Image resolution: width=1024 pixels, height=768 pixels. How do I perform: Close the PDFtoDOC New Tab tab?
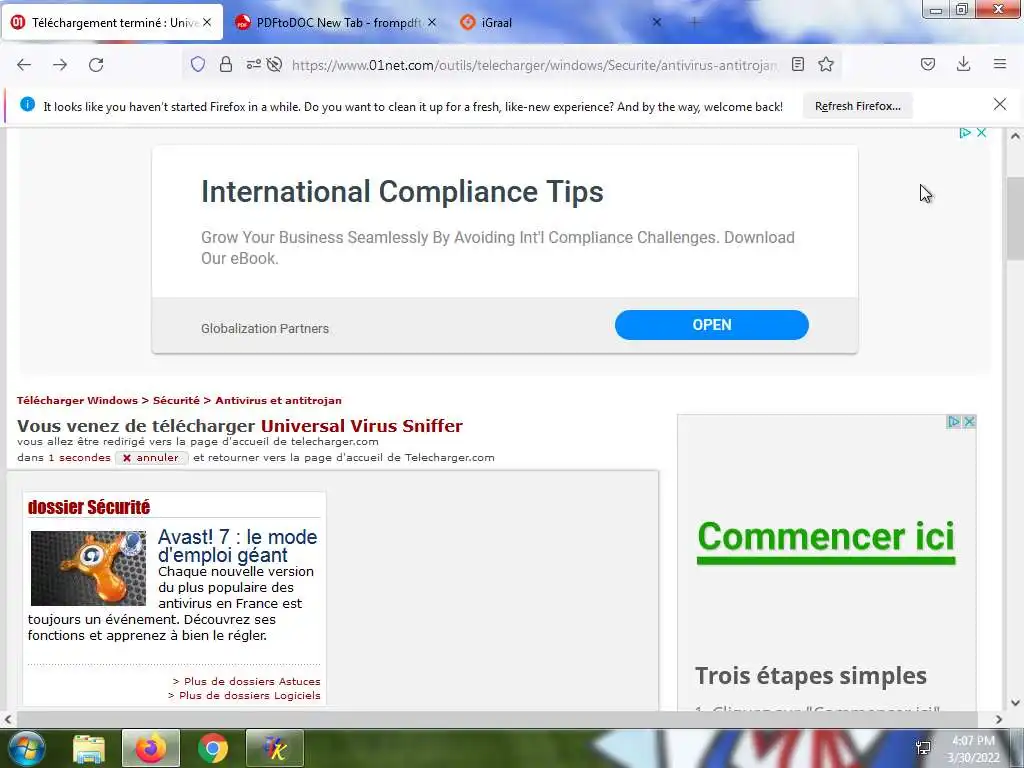(x=432, y=22)
